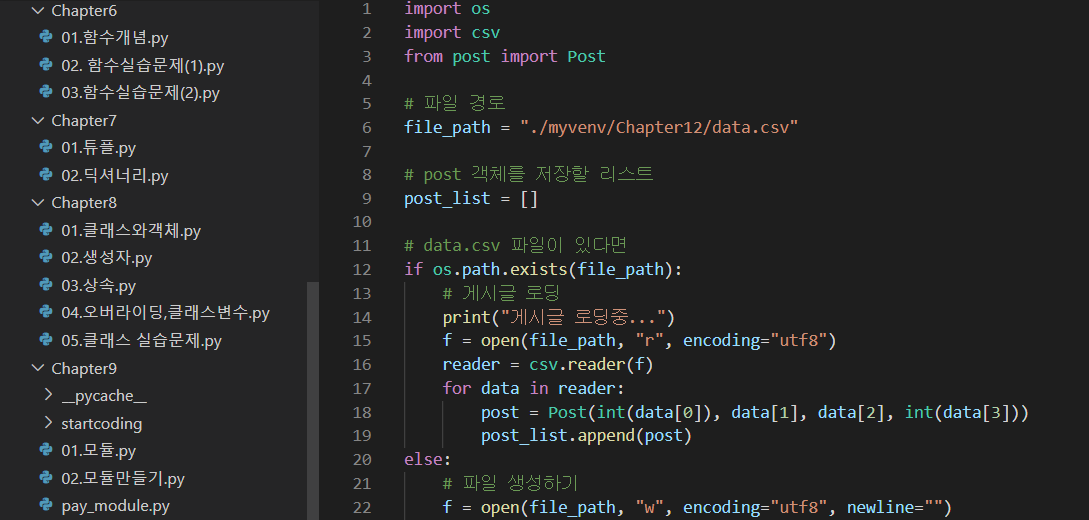The image size is (1089, 520).
Task: Click 'if os.path.exists(file_path):' line
Action: 543,269
